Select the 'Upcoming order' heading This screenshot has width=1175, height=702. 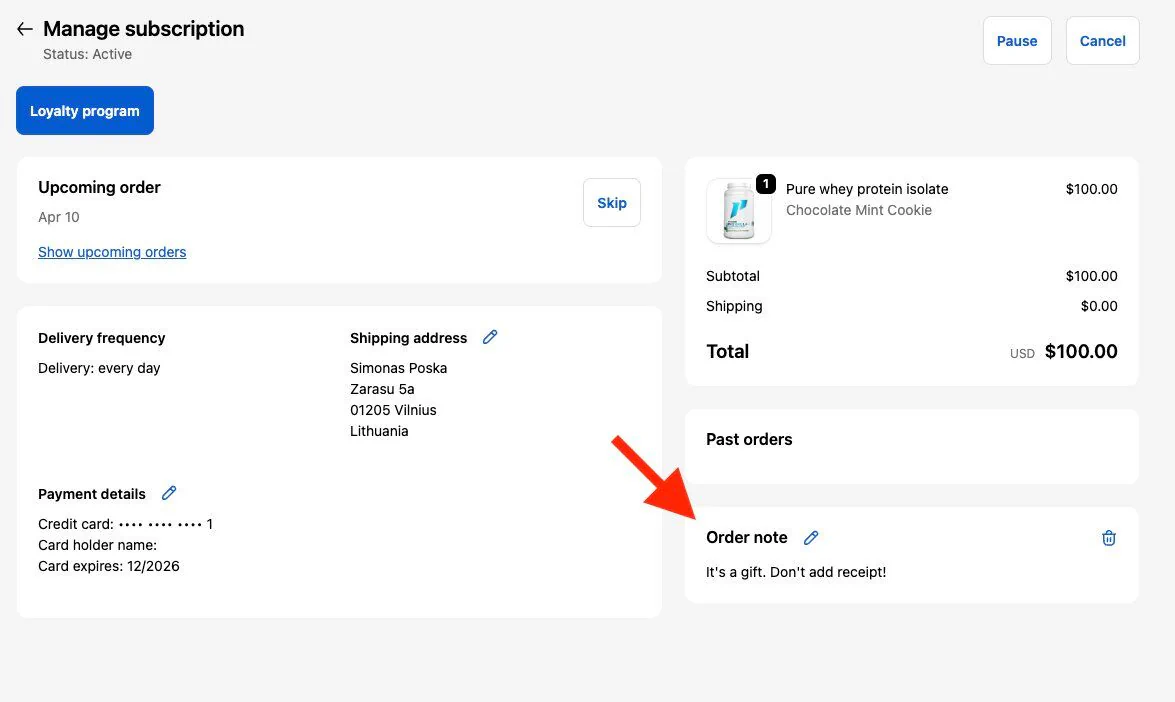pos(100,187)
